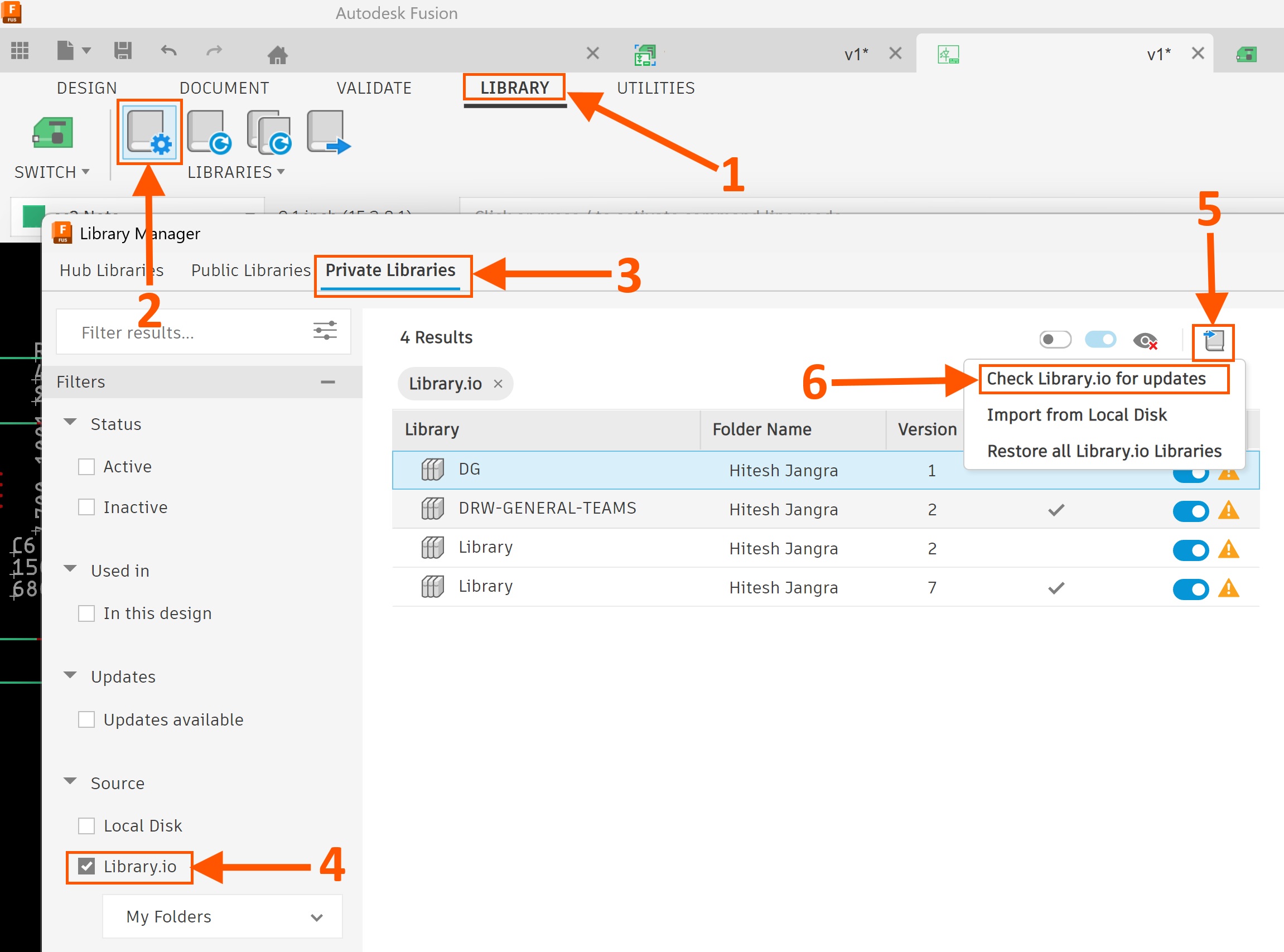This screenshot has height=952, width=1284.
Task: Collapse the Used in filter section
Action: pyautogui.click(x=70, y=569)
